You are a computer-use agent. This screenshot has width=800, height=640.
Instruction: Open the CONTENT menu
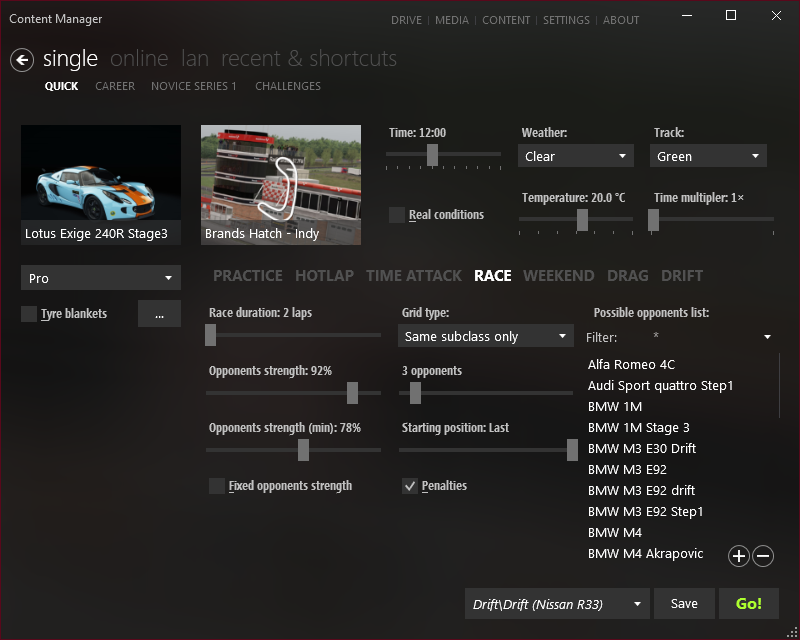click(x=506, y=20)
